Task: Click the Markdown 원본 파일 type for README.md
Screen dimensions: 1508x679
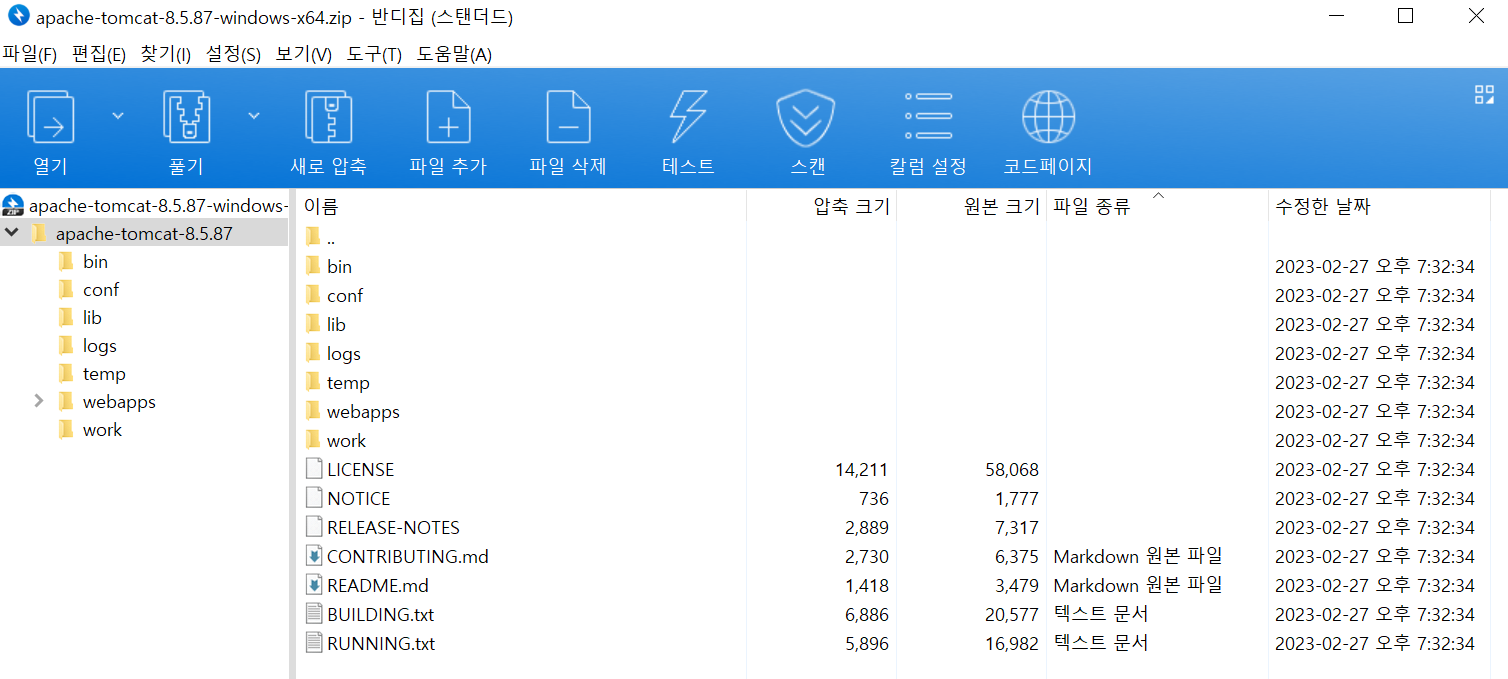Action: (x=1138, y=585)
